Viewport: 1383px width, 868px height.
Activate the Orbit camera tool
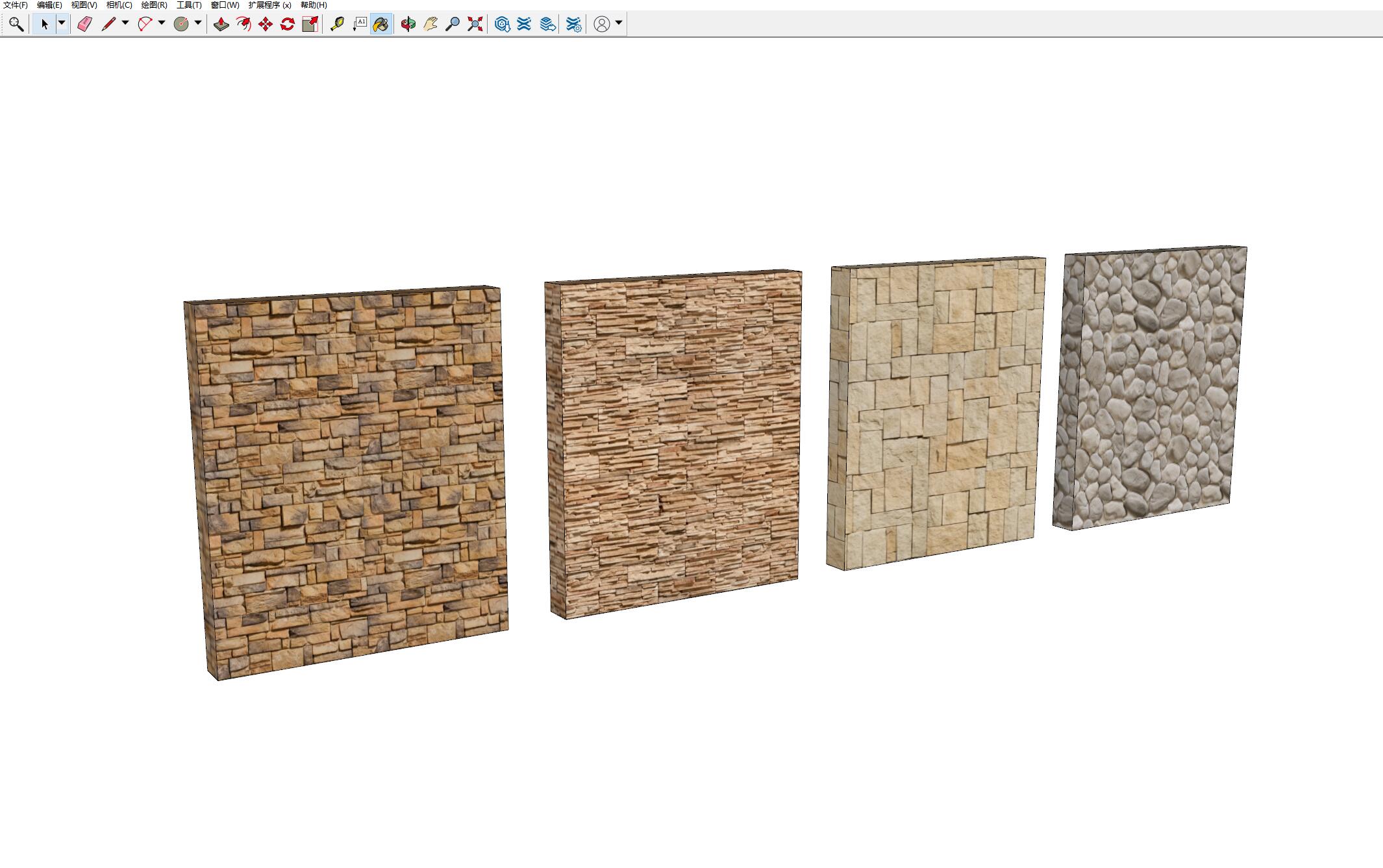[x=408, y=24]
